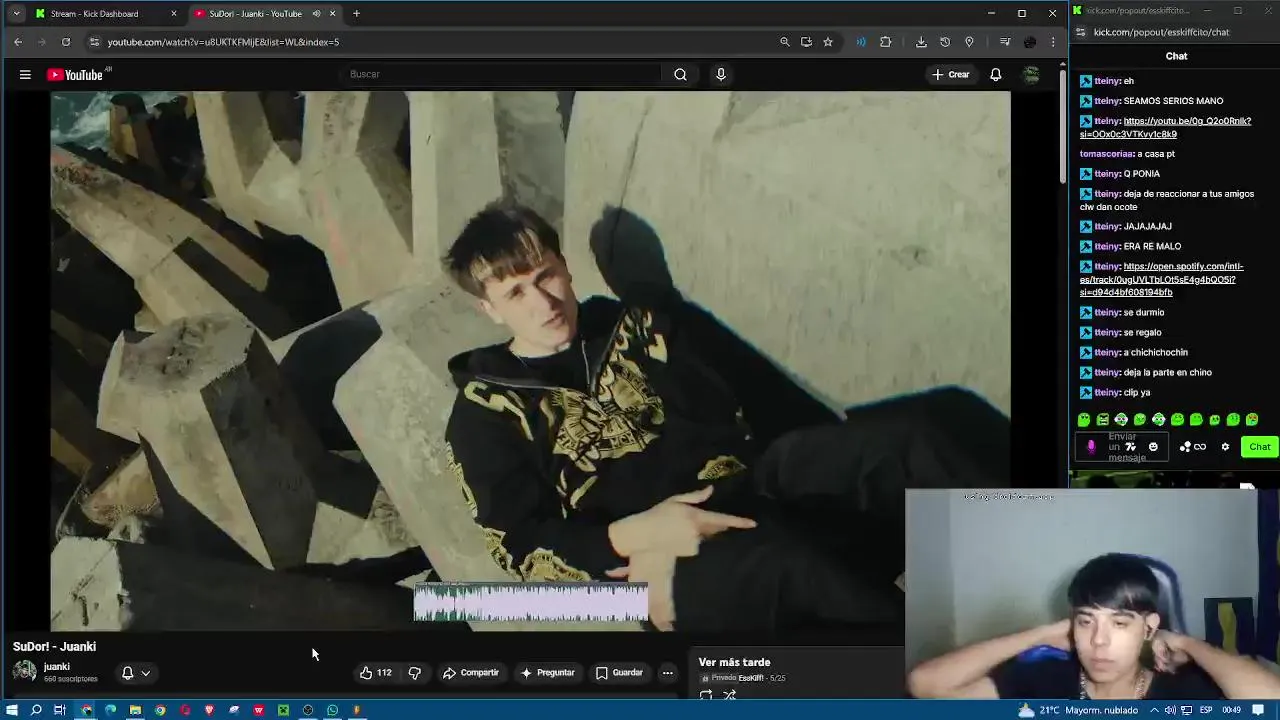Open more actions three-dot menu under video

pyautogui.click(x=667, y=673)
